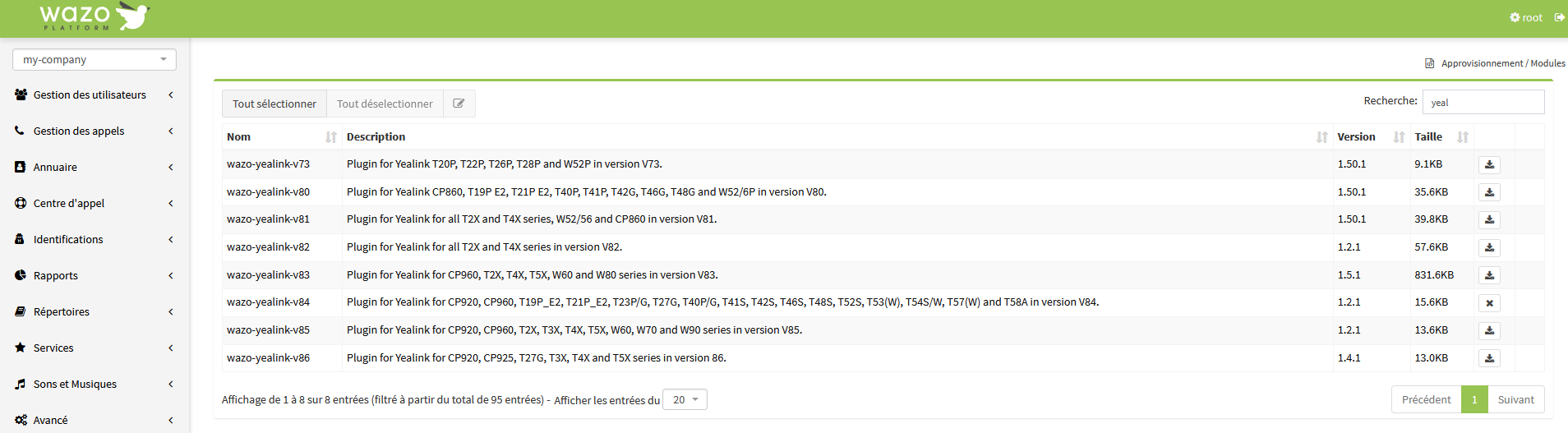1568x433 pixels.
Task: Open the my-company tenant dropdown
Action: (95, 60)
